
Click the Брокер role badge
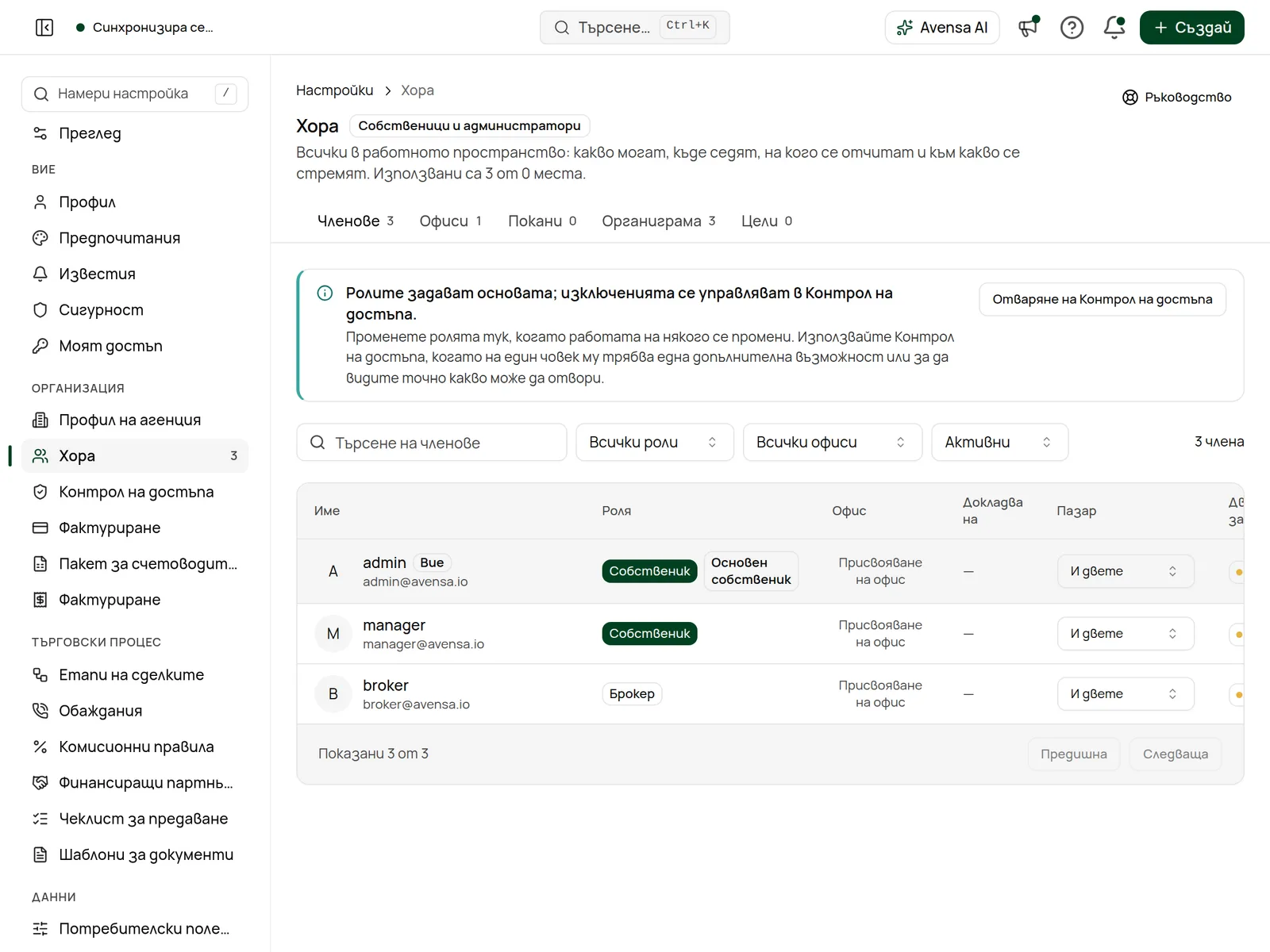pos(632,694)
